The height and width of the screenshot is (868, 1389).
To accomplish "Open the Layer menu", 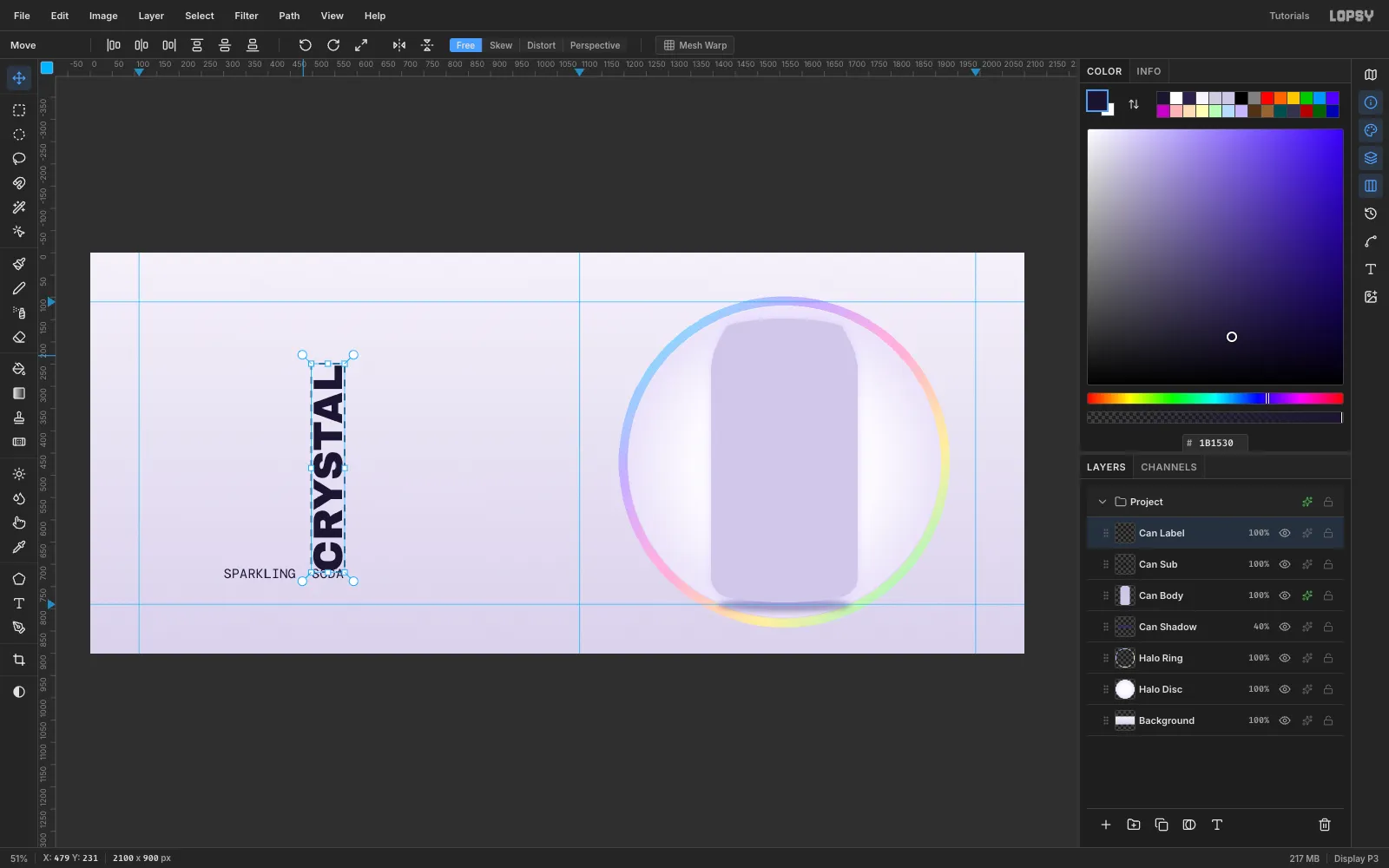I will 151,16.
